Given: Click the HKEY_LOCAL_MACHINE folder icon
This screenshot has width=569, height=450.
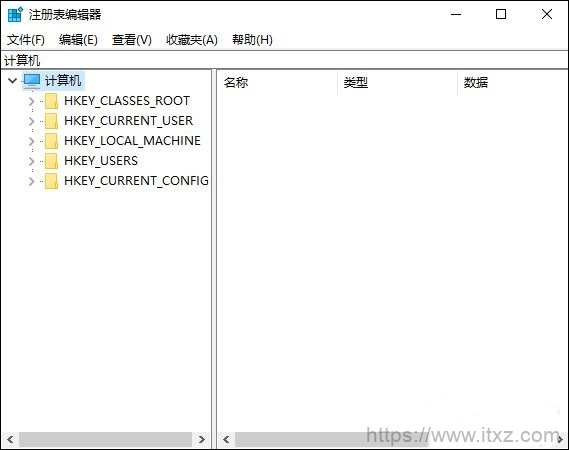Looking at the screenshot, I should point(51,141).
